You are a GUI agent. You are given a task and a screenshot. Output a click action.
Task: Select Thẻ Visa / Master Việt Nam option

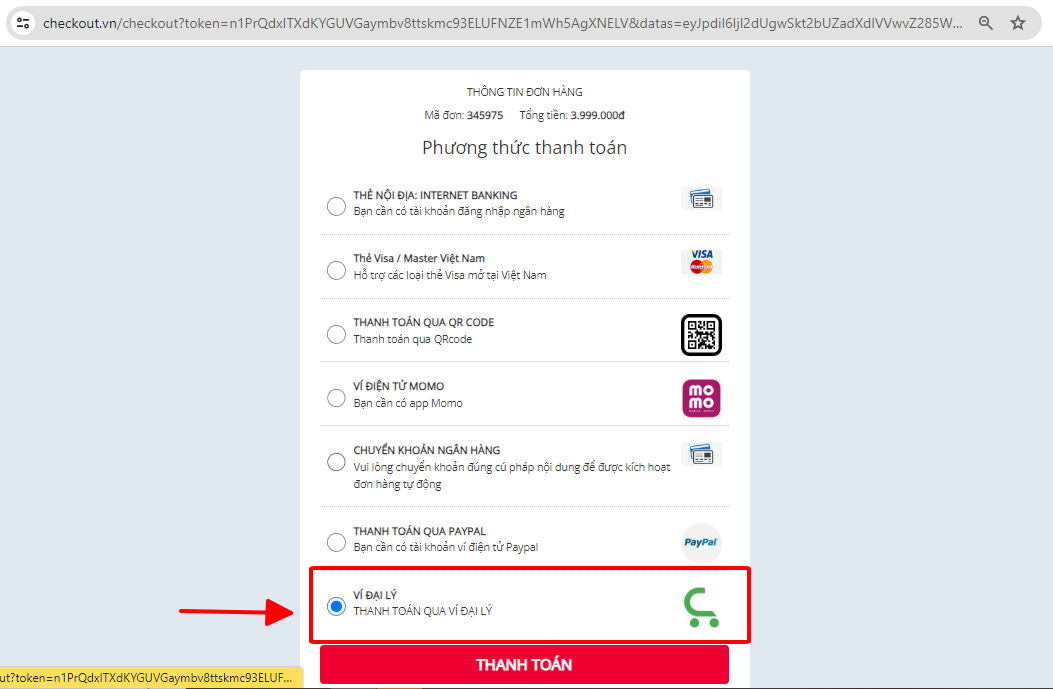pos(336,270)
